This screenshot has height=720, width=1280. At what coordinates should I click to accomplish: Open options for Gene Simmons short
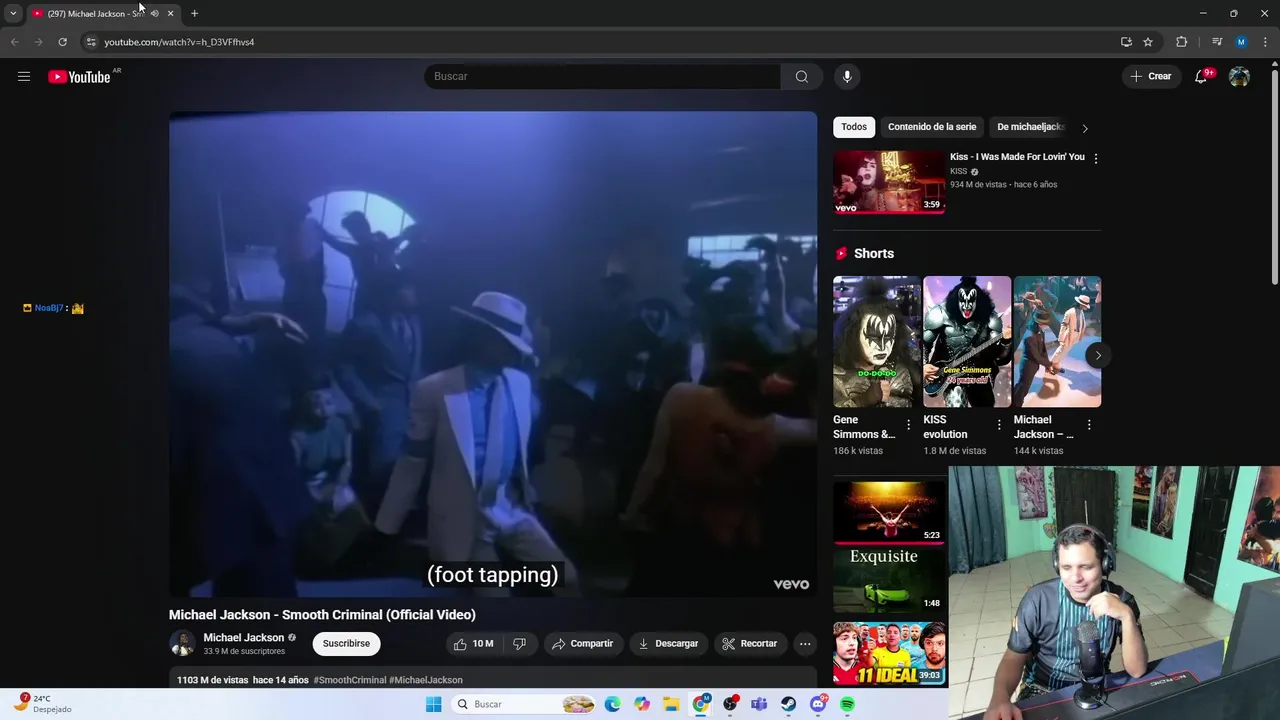909,425
